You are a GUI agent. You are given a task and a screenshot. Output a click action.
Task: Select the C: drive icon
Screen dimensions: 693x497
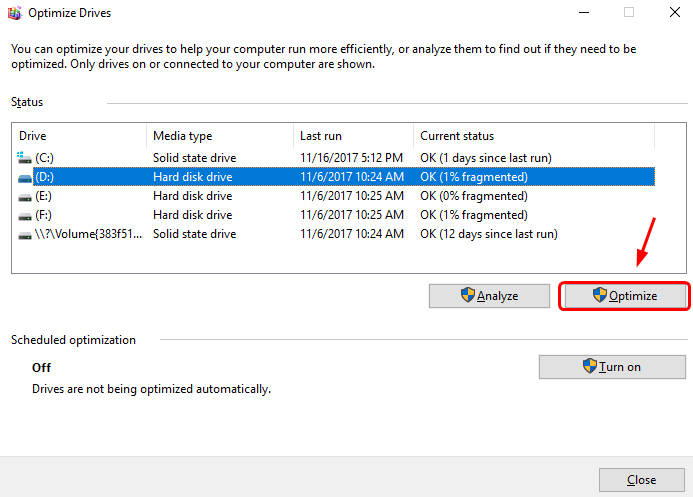(x=25, y=158)
